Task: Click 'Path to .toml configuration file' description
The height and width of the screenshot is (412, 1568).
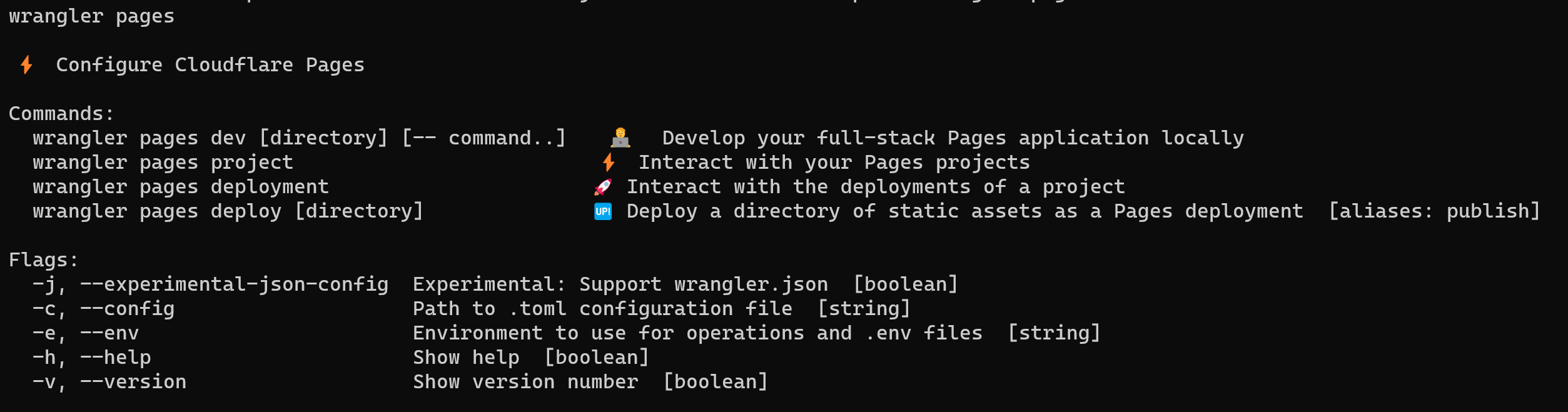Action: pyautogui.click(x=602, y=309)
